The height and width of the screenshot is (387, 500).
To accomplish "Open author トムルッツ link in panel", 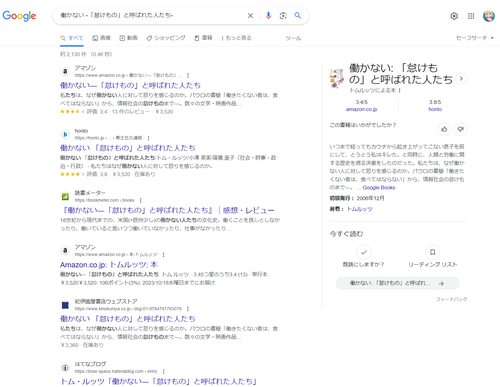I will (360, 209).
